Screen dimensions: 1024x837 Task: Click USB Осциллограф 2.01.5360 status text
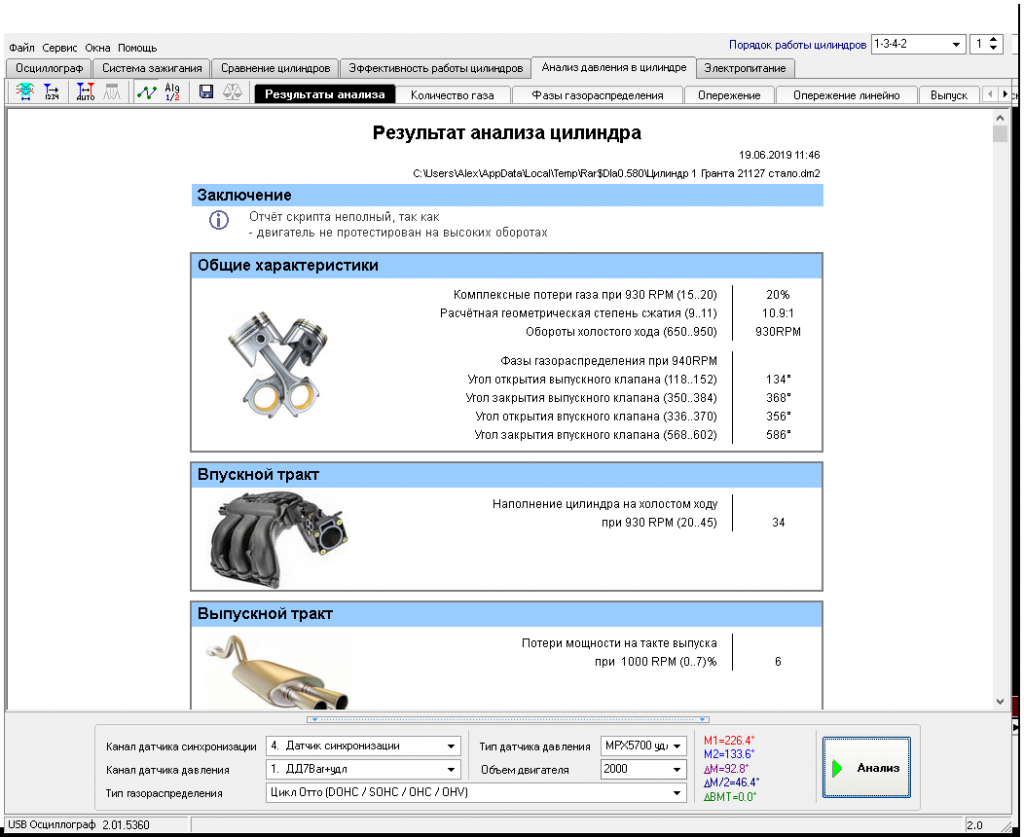(78, 825)
